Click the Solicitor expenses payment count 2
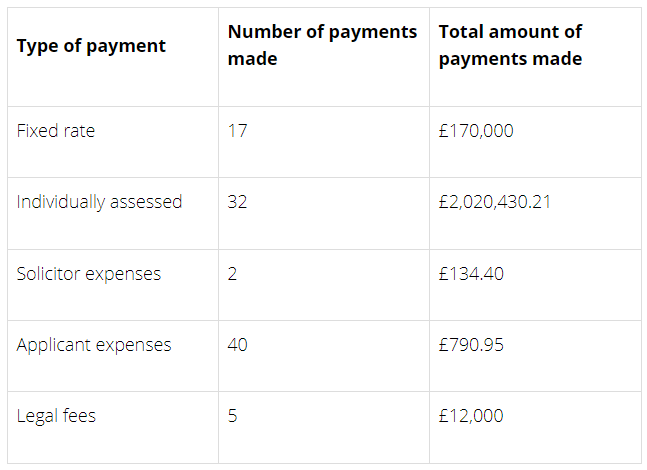Screen dimensions: 647x470 (233, 274)
